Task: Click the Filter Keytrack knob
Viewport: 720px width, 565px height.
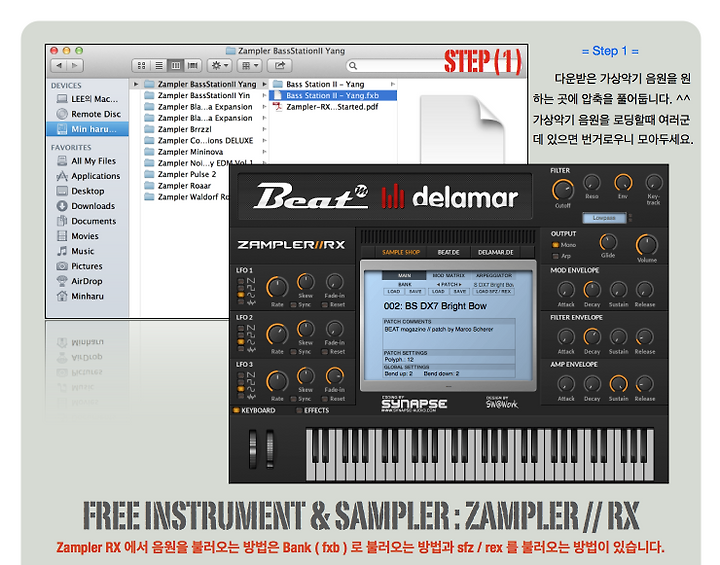Action: click(654, 183)
